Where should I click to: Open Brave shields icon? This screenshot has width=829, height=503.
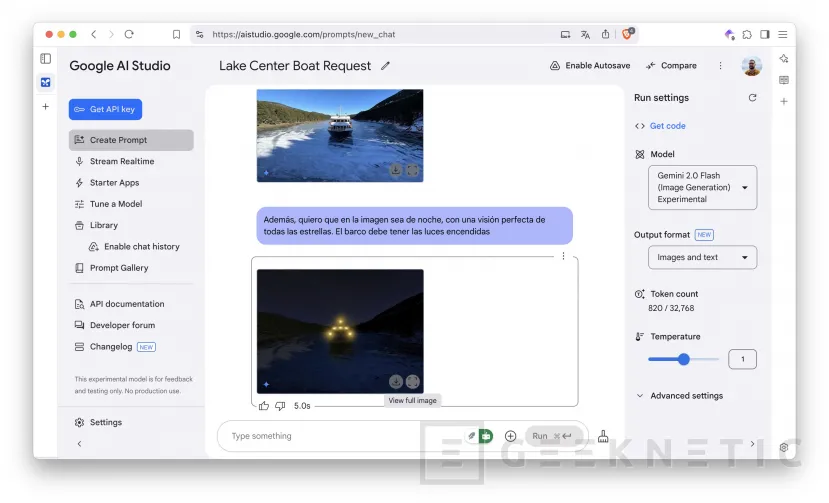pyautogui.click(x=628, y=34)
